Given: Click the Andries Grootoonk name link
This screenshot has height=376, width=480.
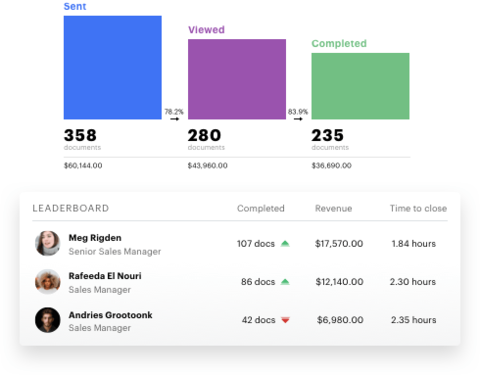Looking at the screenshot, I should [110, 315].
